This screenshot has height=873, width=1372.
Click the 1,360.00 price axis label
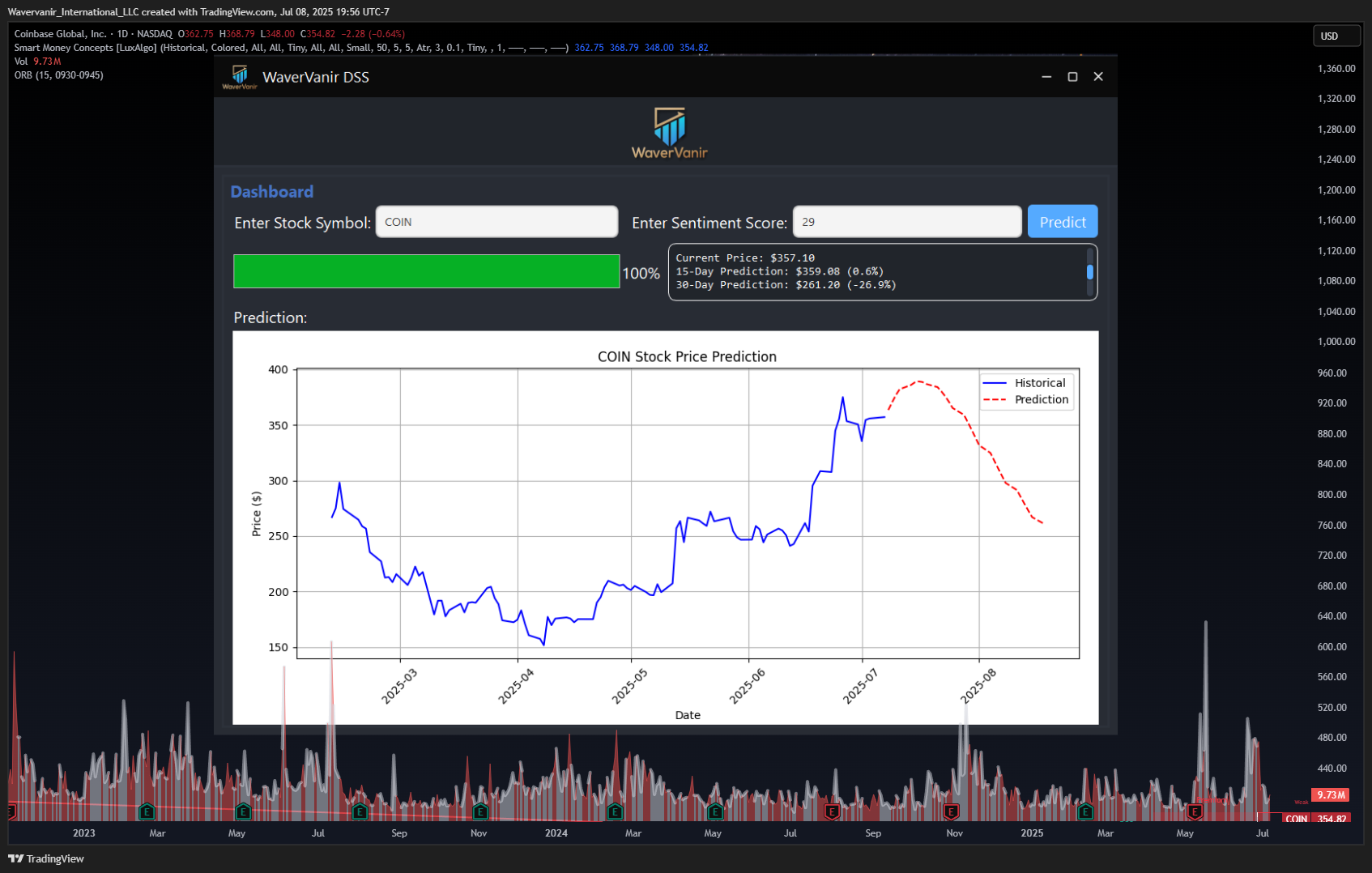1336,69
